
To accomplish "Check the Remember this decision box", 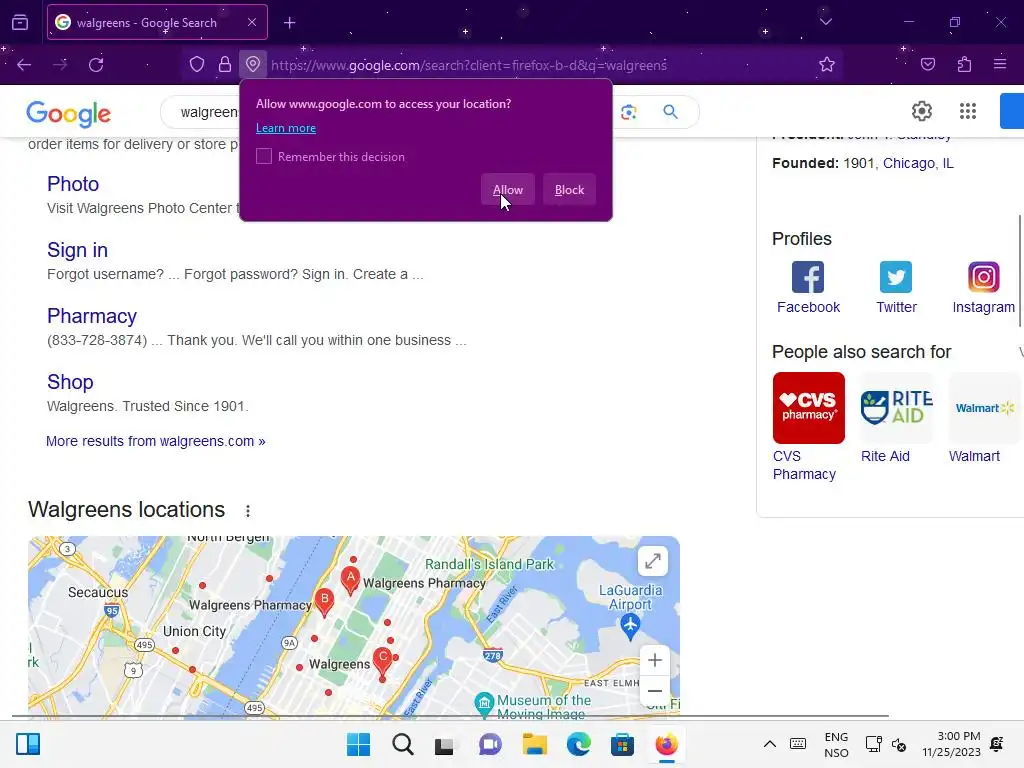I will pyautogui.click(x=264, y=156).
